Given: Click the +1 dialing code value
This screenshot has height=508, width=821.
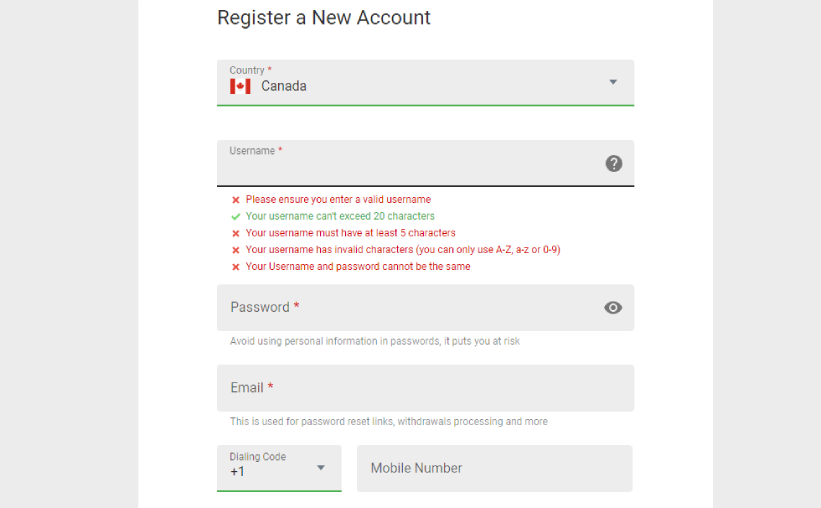Looking at the screenshot, I should pos(238,472).
